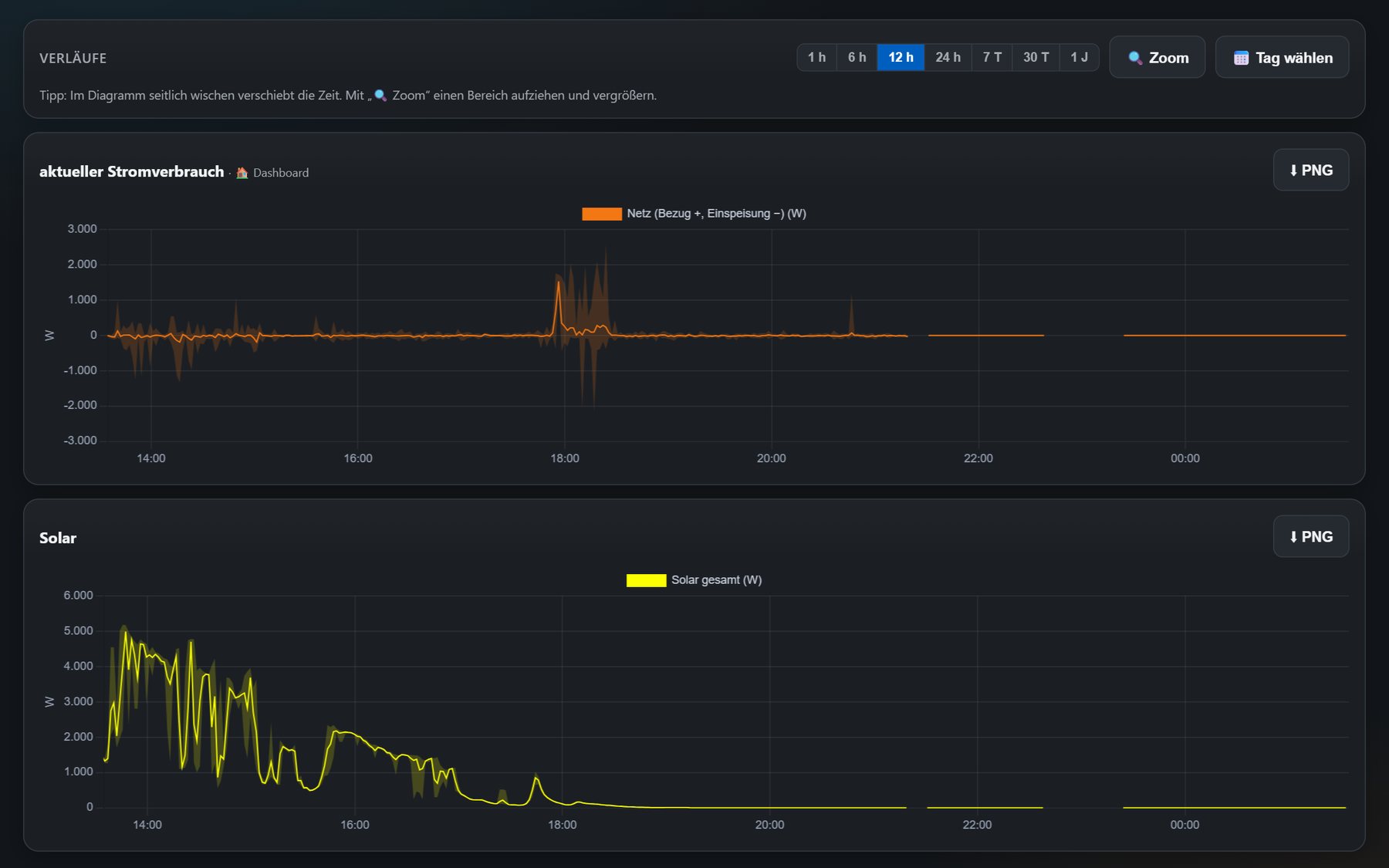Click the house icon beside Dashboard
Image resolution: width=1389 pixels, height=868 pixels.
click(x=242, y=173)
